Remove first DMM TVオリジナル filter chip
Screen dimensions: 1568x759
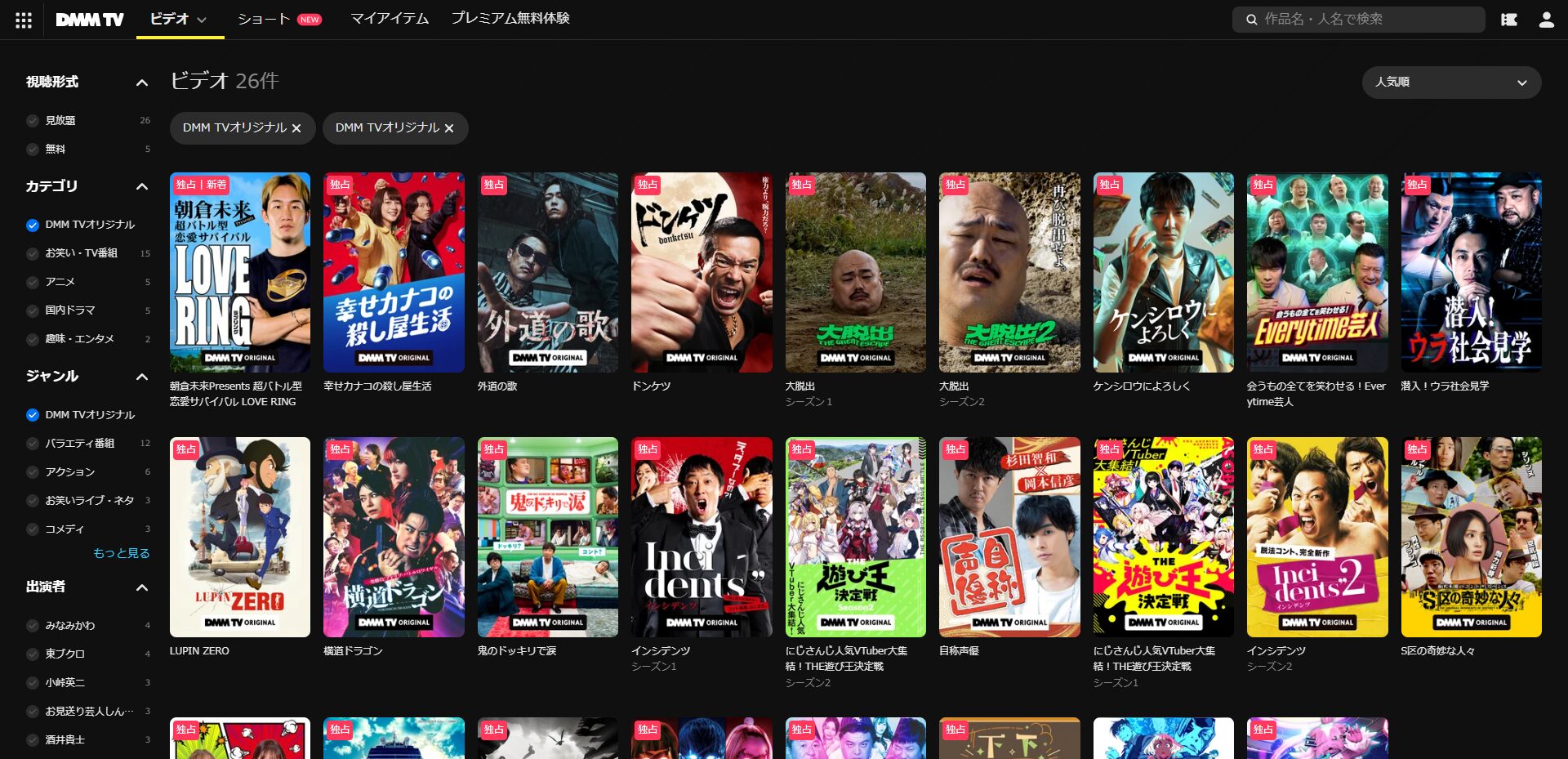[x=296, y=128]
